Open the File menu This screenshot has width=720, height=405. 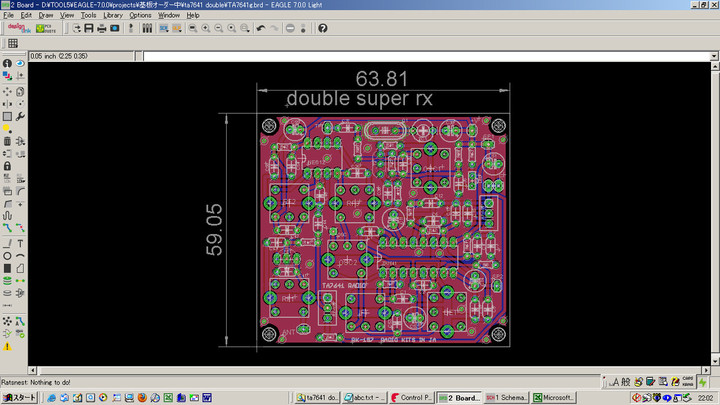tap(9, 16)
